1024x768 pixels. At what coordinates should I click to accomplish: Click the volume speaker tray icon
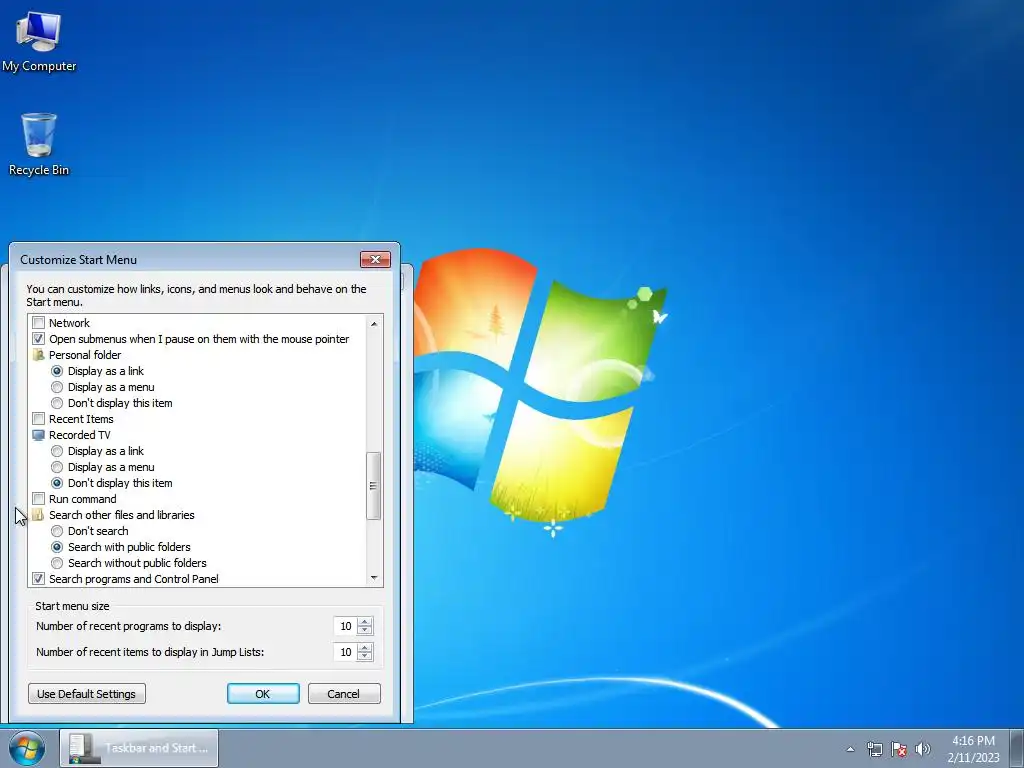coord(923,749)
